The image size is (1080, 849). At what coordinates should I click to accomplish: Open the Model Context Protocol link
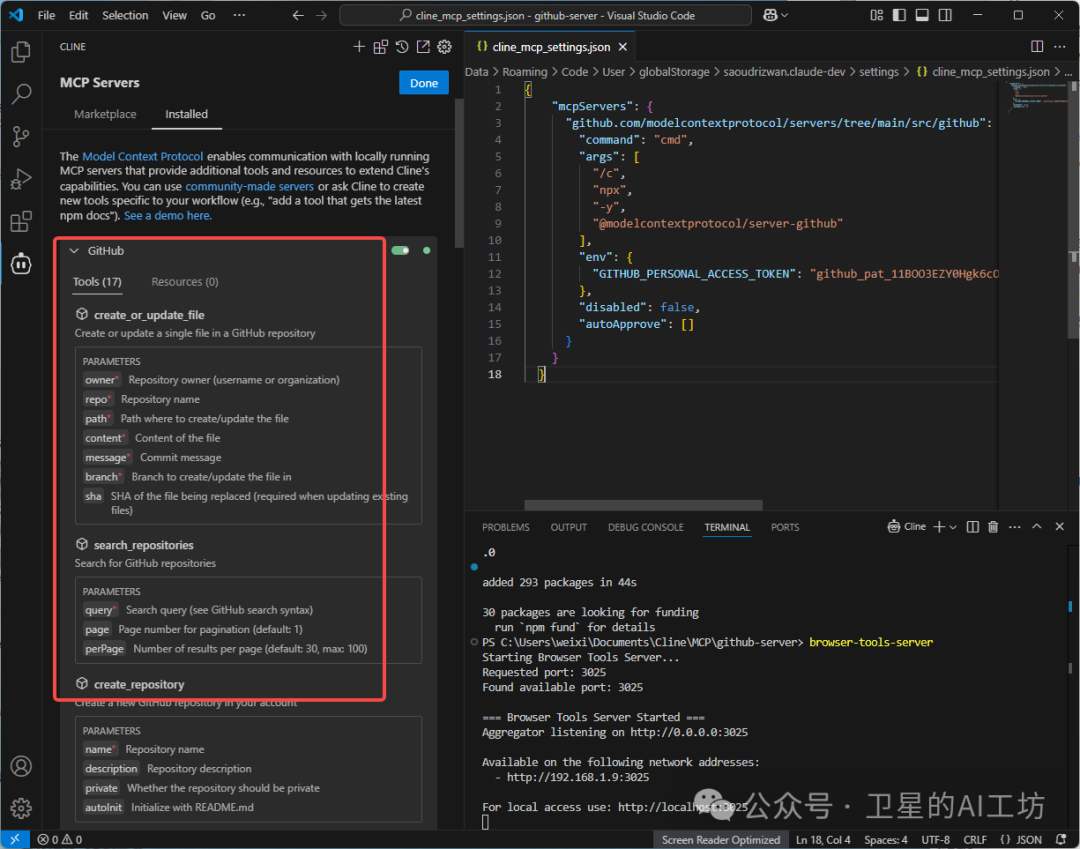(143, 156)
